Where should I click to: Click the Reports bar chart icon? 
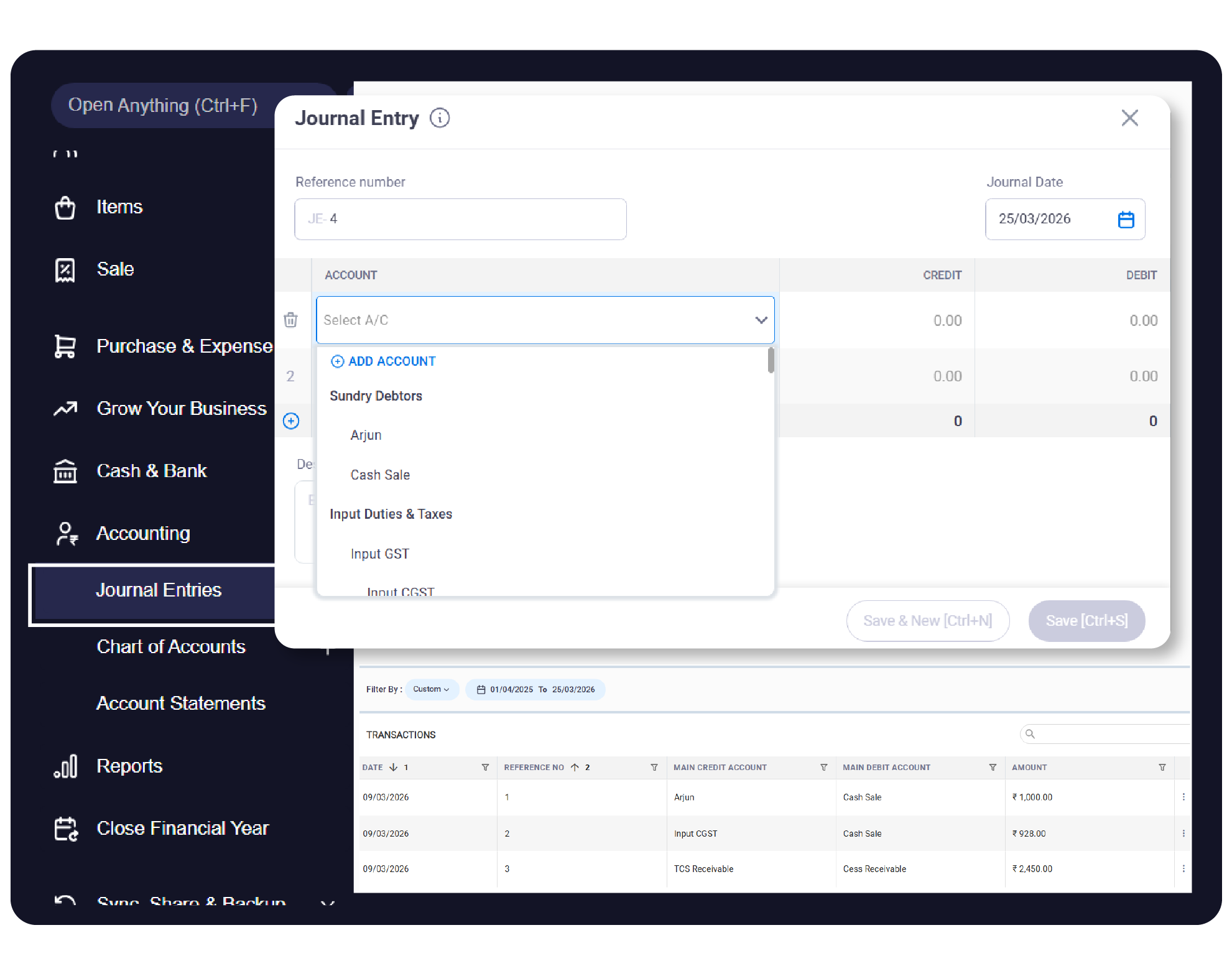pyautogui.click(x=65, y=766)
